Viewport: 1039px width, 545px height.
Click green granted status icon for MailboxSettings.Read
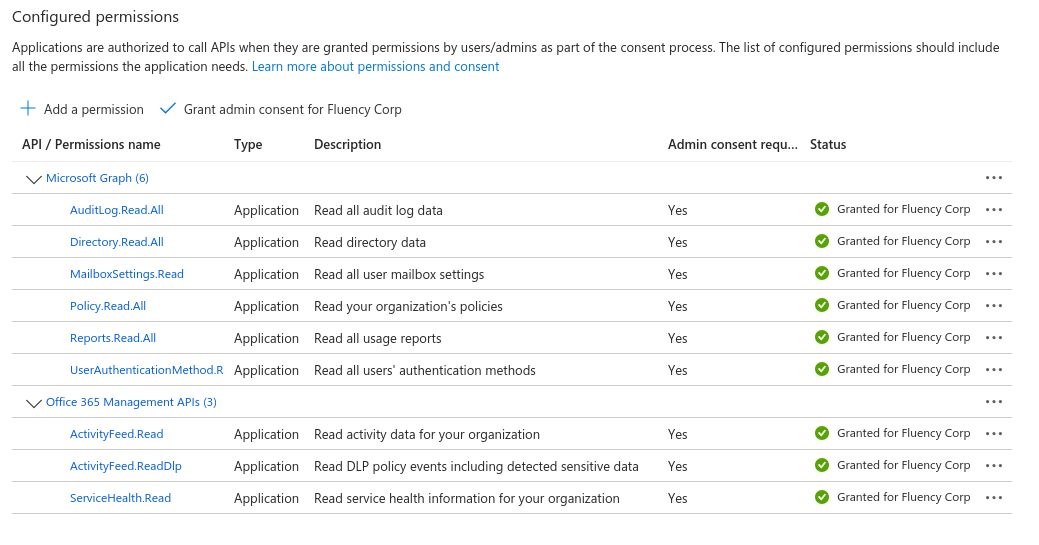(822, 272)
